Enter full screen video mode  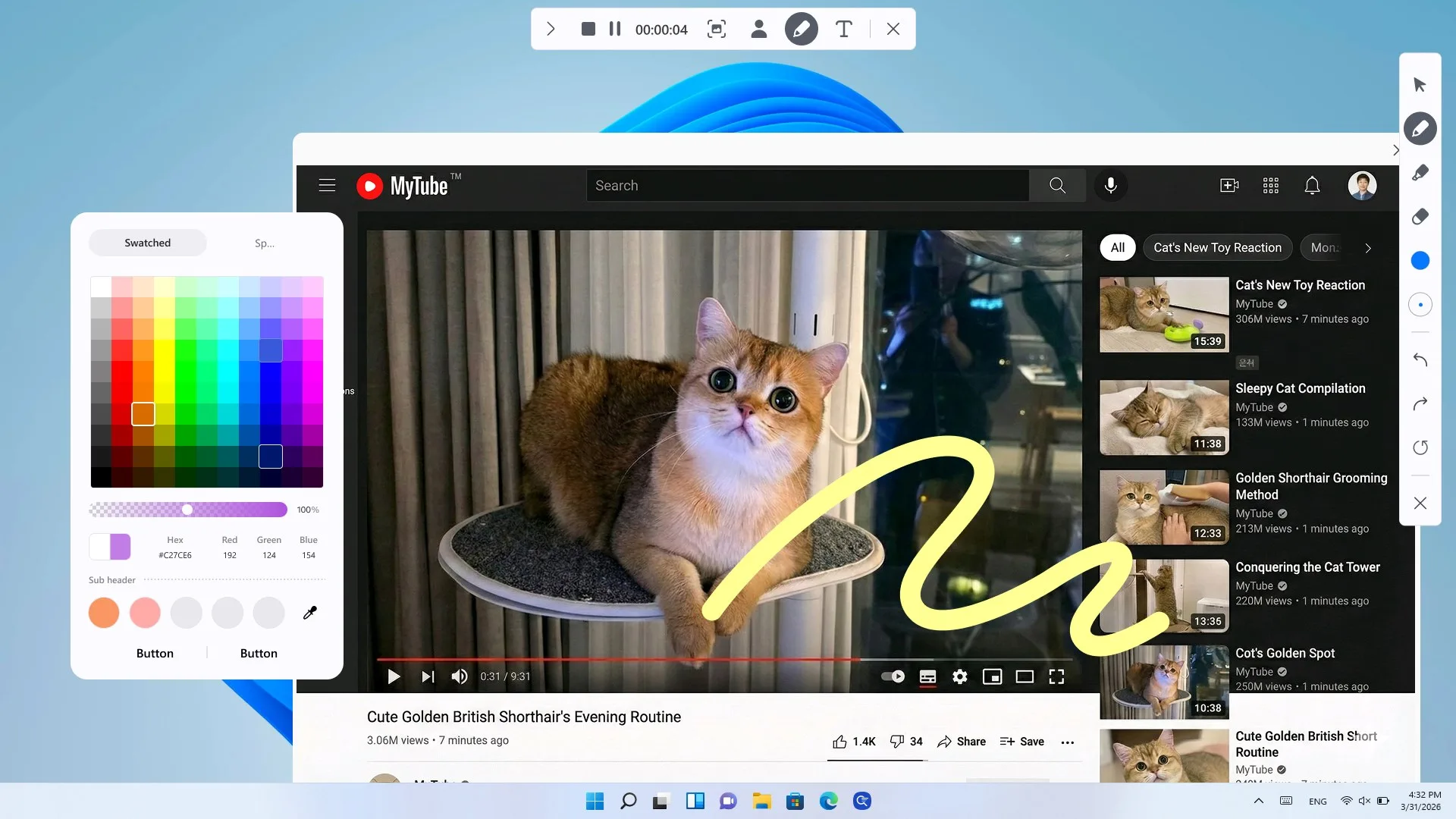(1056, 676)
